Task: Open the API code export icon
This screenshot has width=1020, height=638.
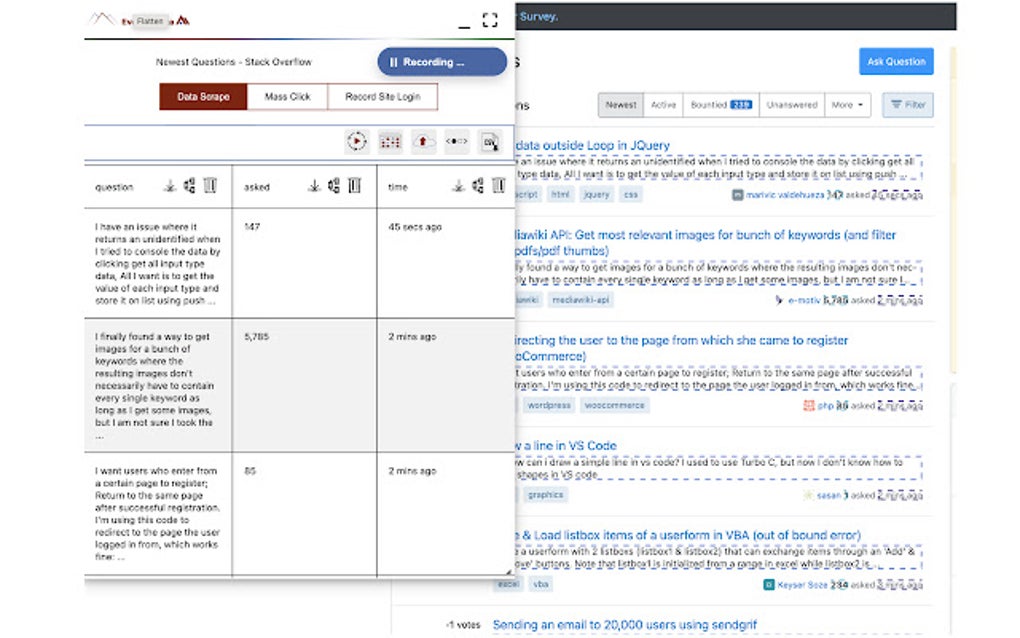Action: [x=456, y=141]
